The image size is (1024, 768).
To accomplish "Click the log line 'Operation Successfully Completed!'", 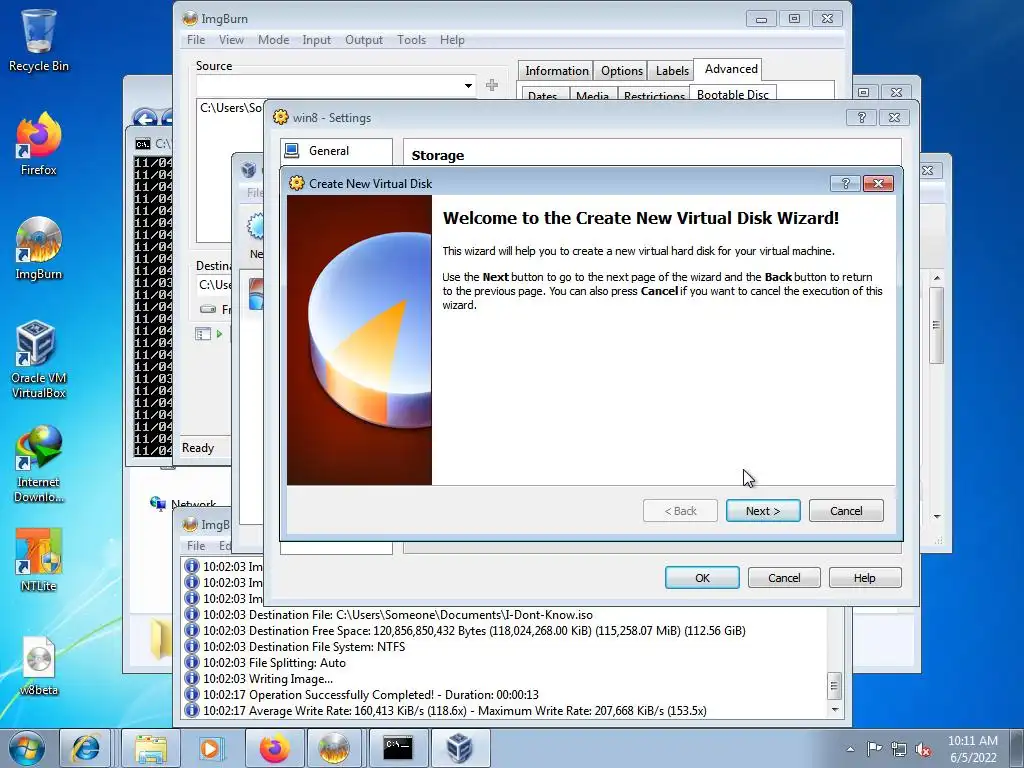I will [371, 695].
